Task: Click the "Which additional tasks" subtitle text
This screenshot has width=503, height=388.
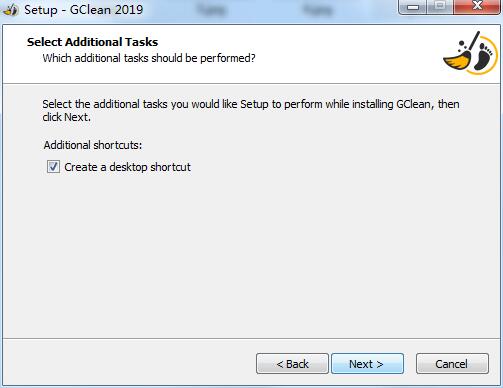Action: click(x=149, y=58)
